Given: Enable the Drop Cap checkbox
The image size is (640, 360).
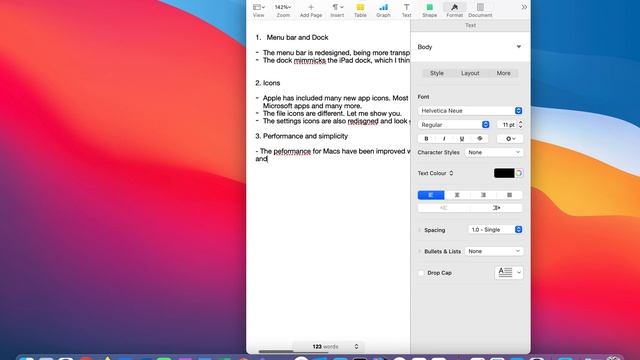Looking at the screenshot, I should (421, 273).
